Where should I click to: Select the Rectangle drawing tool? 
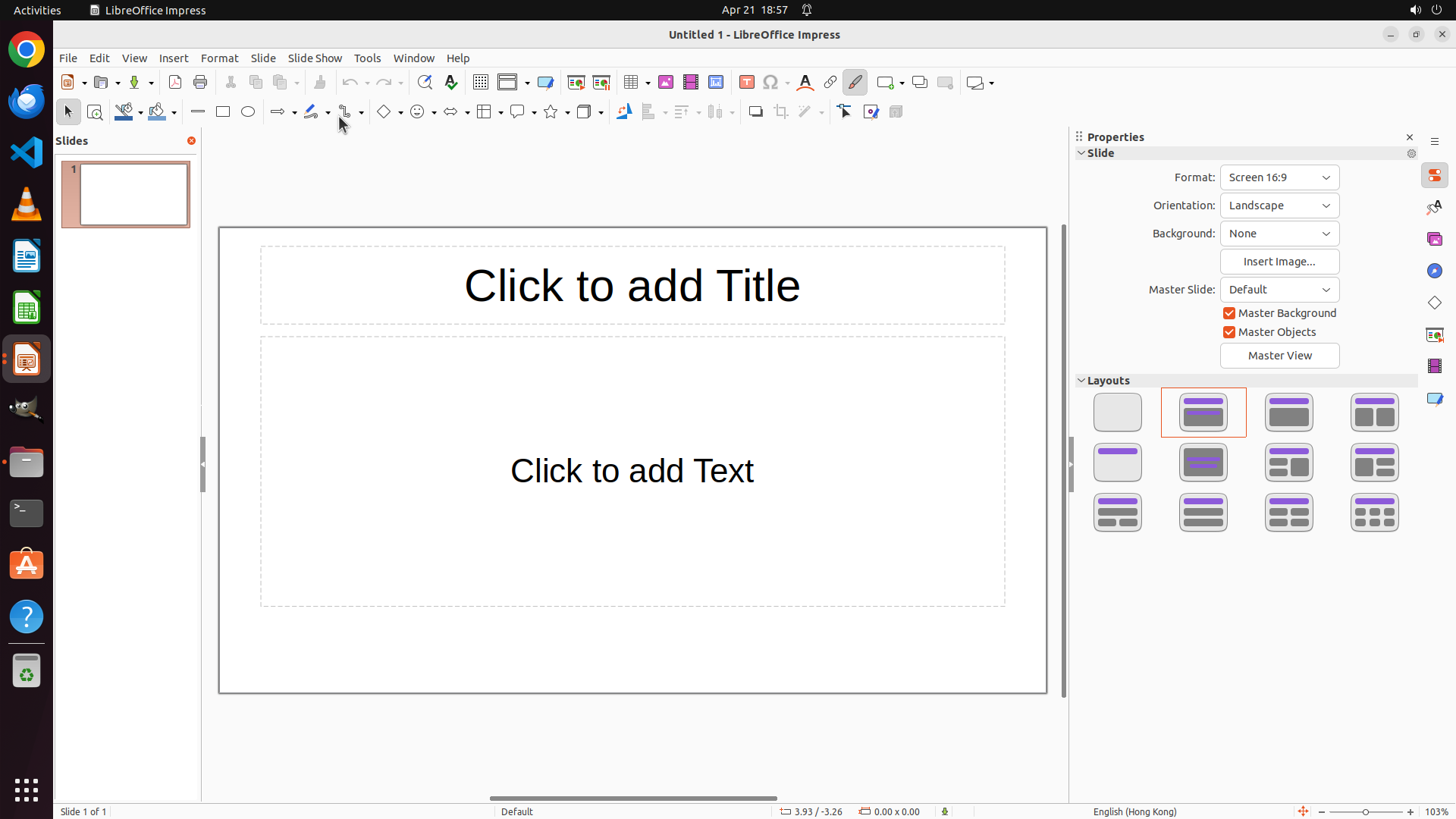[x=223, y=111]
